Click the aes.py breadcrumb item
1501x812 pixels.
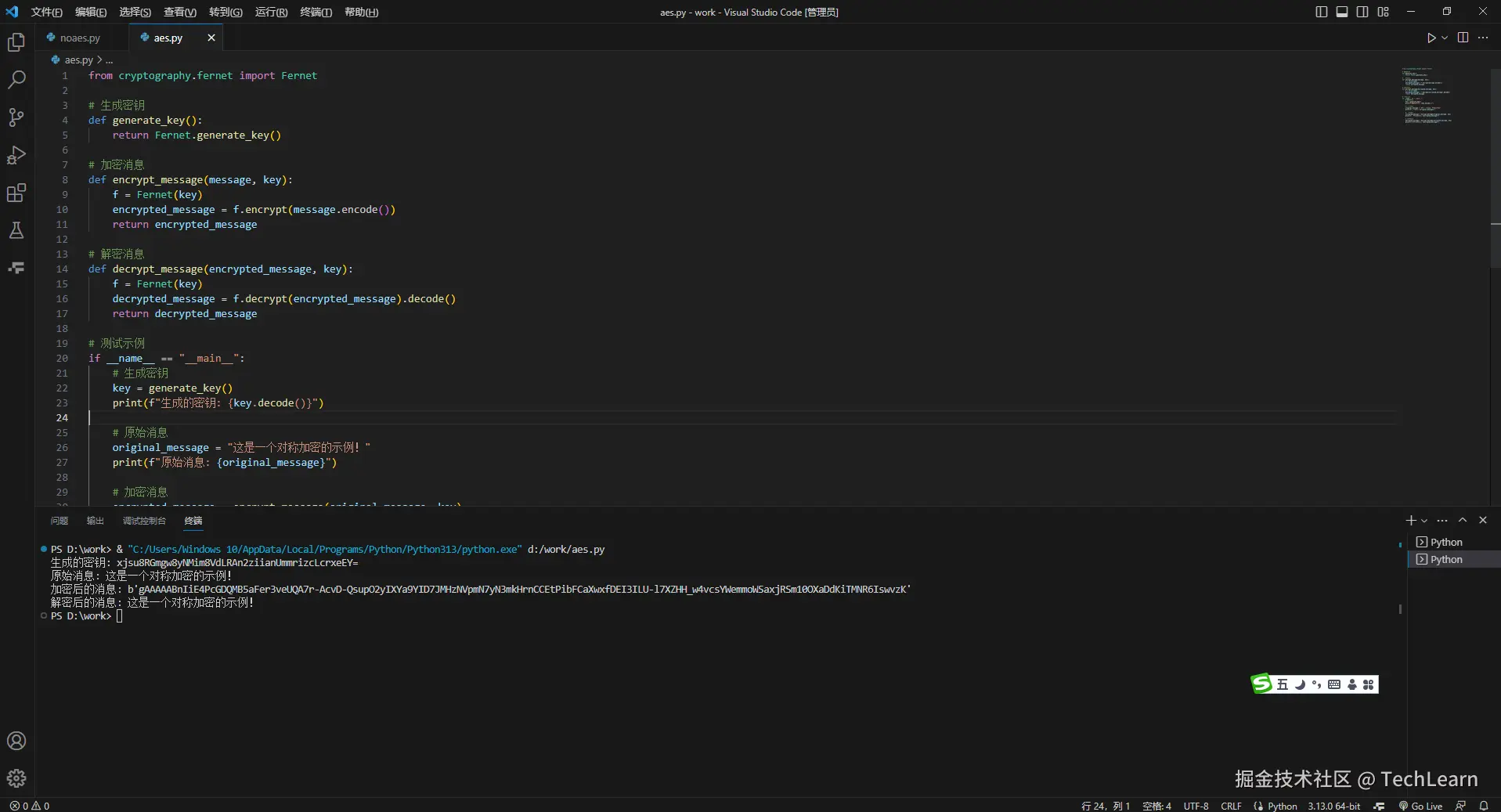point(78,60)
